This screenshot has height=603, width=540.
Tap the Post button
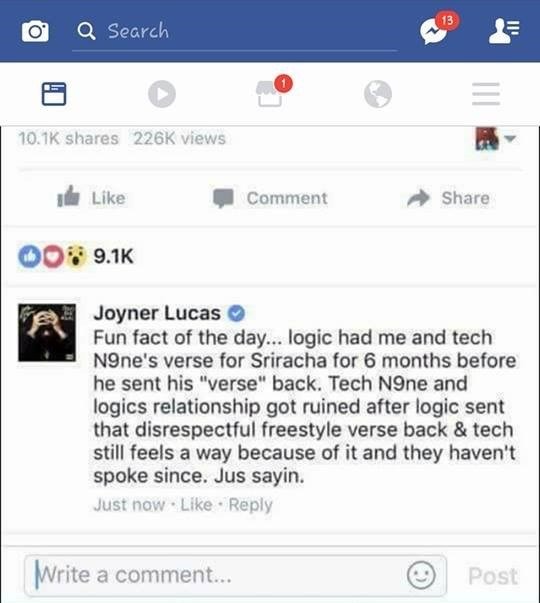493,576
